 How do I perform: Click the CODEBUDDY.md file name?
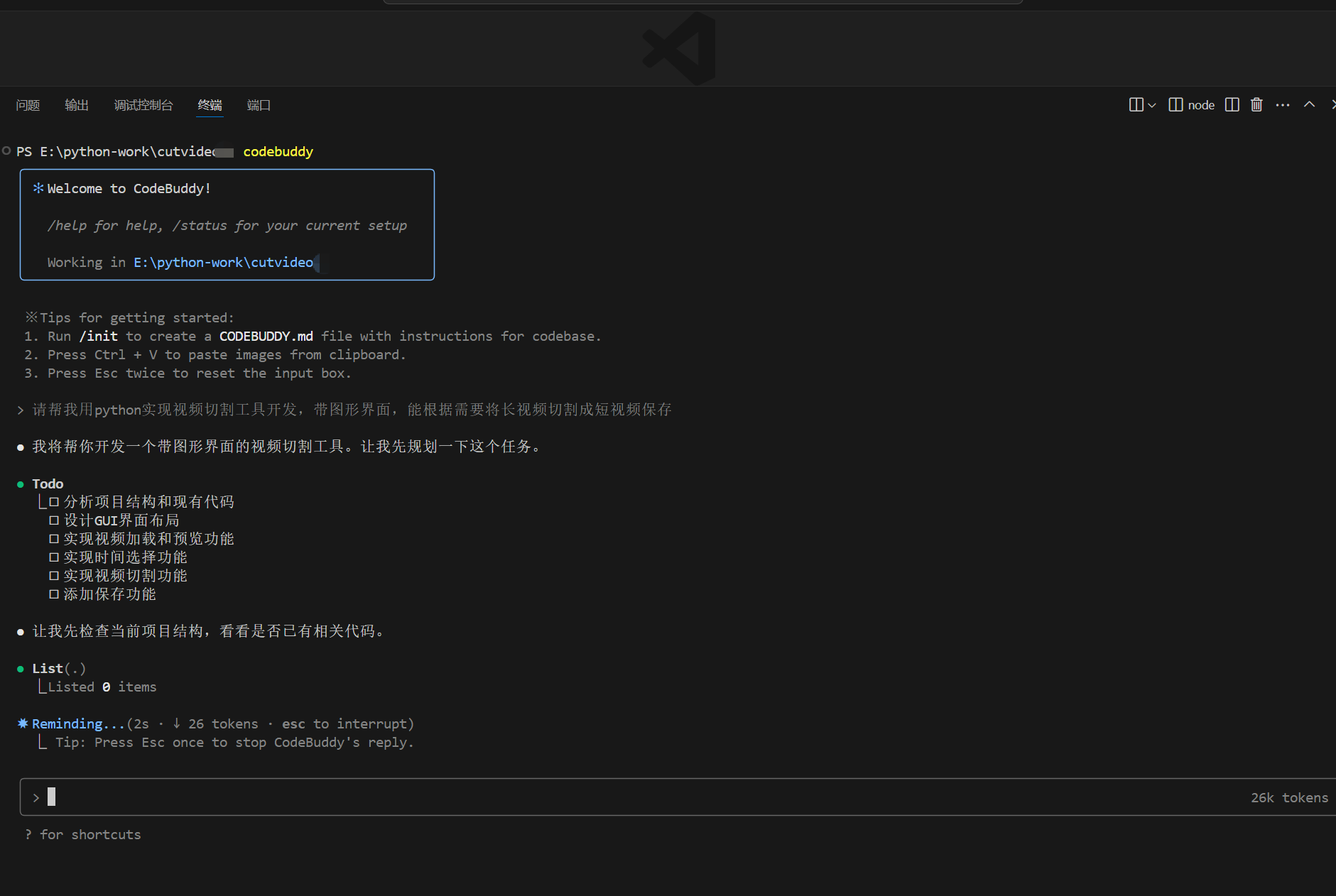266,336
